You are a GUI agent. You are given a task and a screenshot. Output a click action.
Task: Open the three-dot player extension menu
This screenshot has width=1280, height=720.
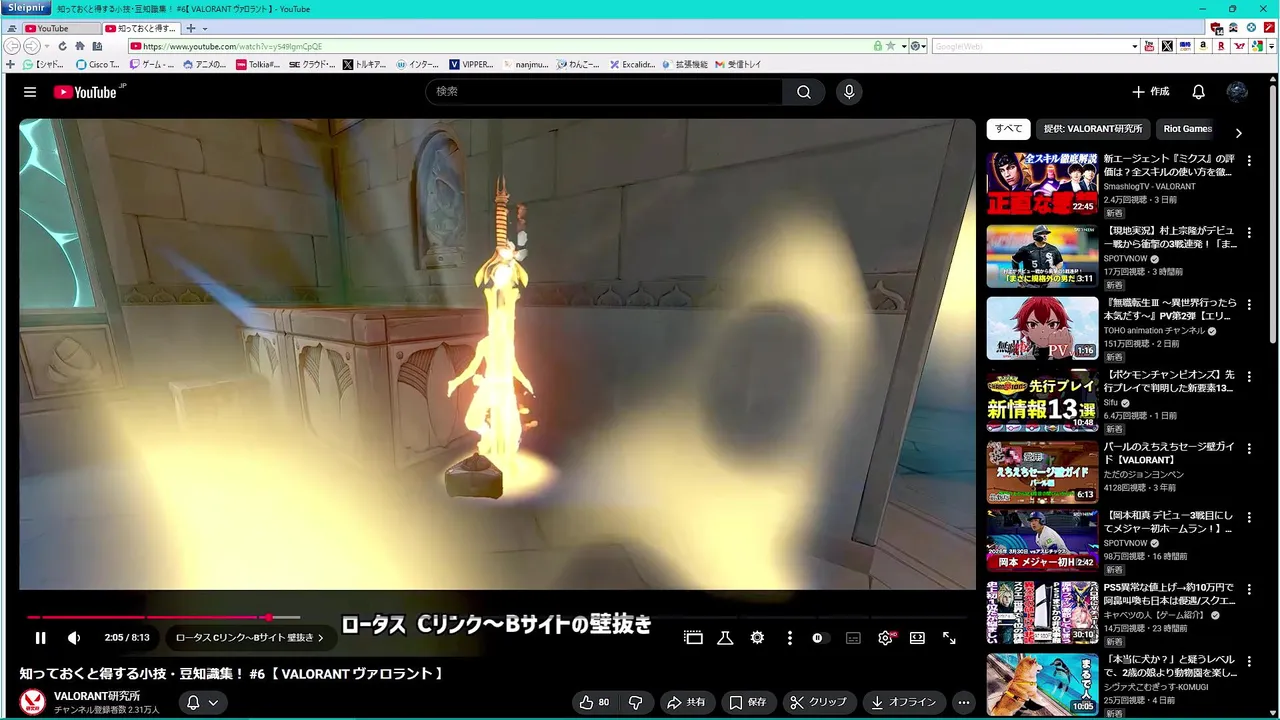click(x=789, y=638)
